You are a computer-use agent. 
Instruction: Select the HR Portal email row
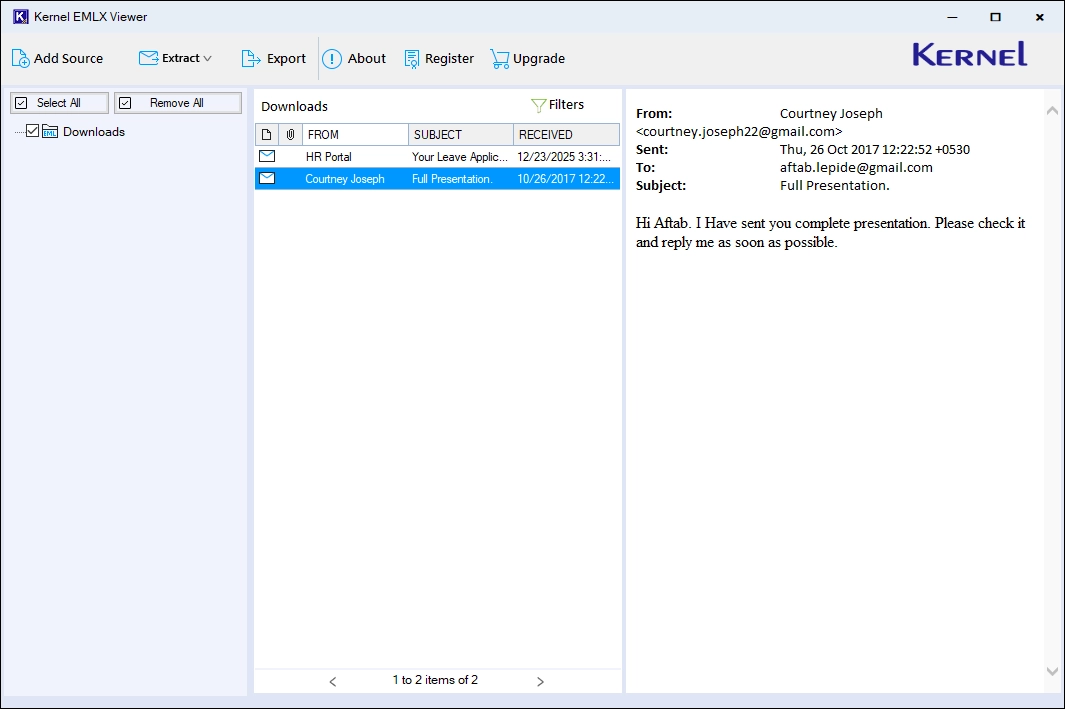[437, 157]
